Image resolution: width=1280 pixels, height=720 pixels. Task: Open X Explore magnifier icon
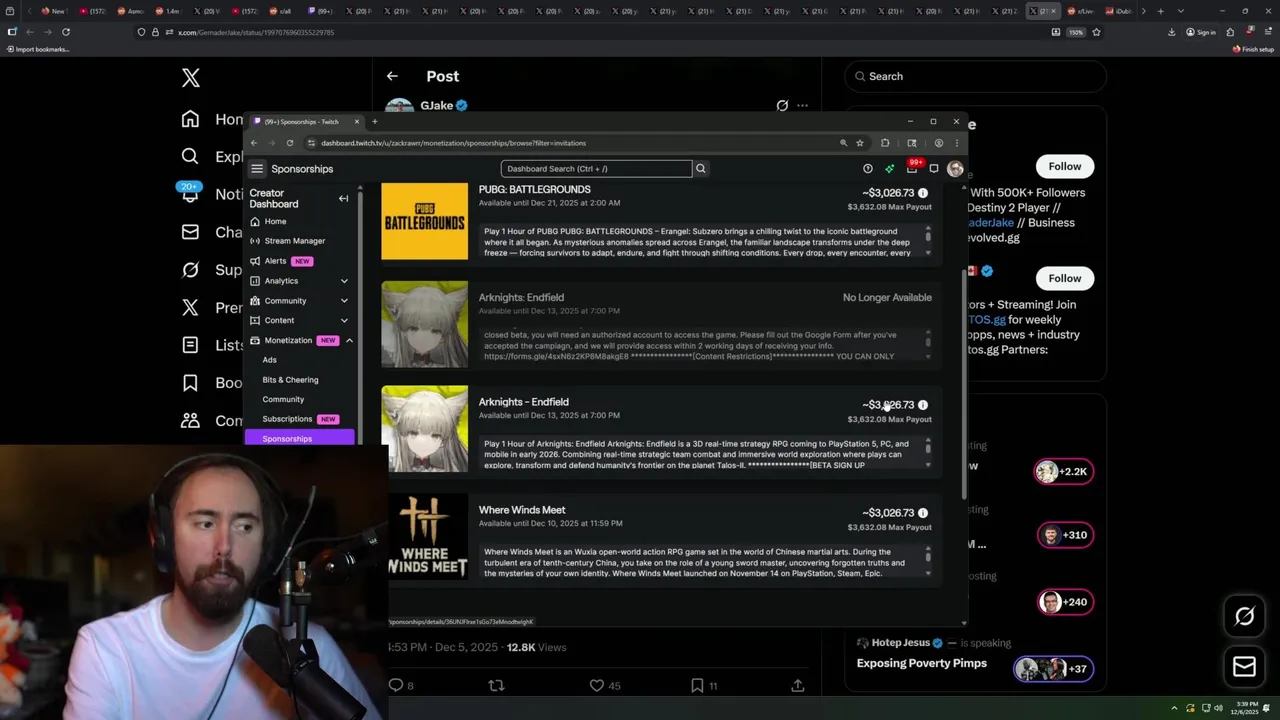click(190, 156)
